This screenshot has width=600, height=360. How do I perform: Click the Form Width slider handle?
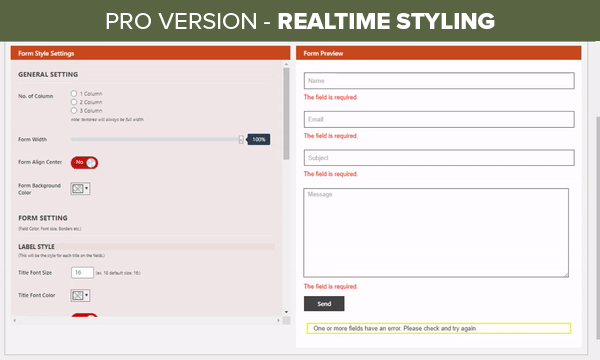point(241,139)
